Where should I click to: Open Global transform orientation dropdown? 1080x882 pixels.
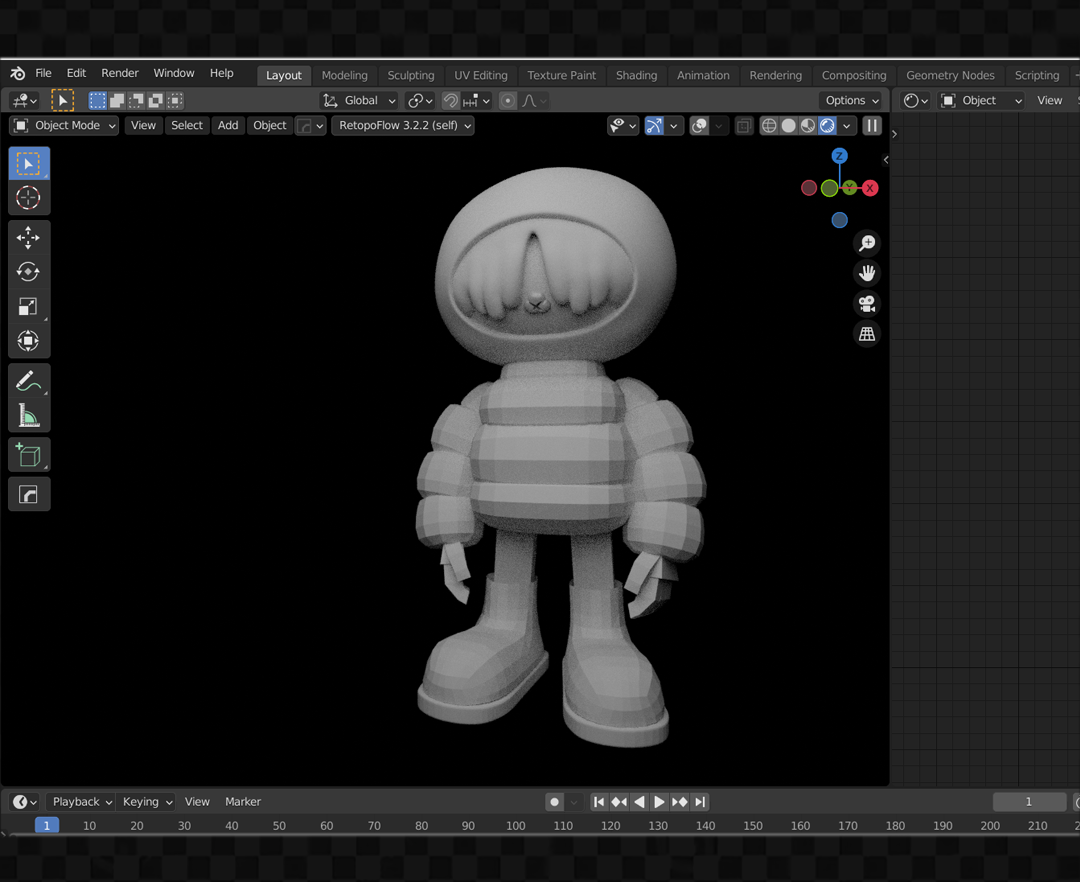click(x=358, y=101)
